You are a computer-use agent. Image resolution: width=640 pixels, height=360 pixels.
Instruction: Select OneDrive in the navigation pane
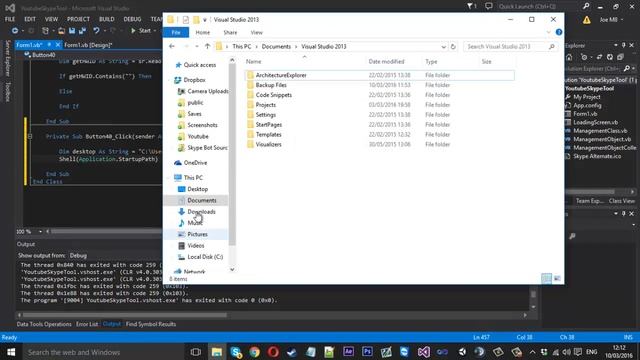pyautogui.click(x=195, y=162)
